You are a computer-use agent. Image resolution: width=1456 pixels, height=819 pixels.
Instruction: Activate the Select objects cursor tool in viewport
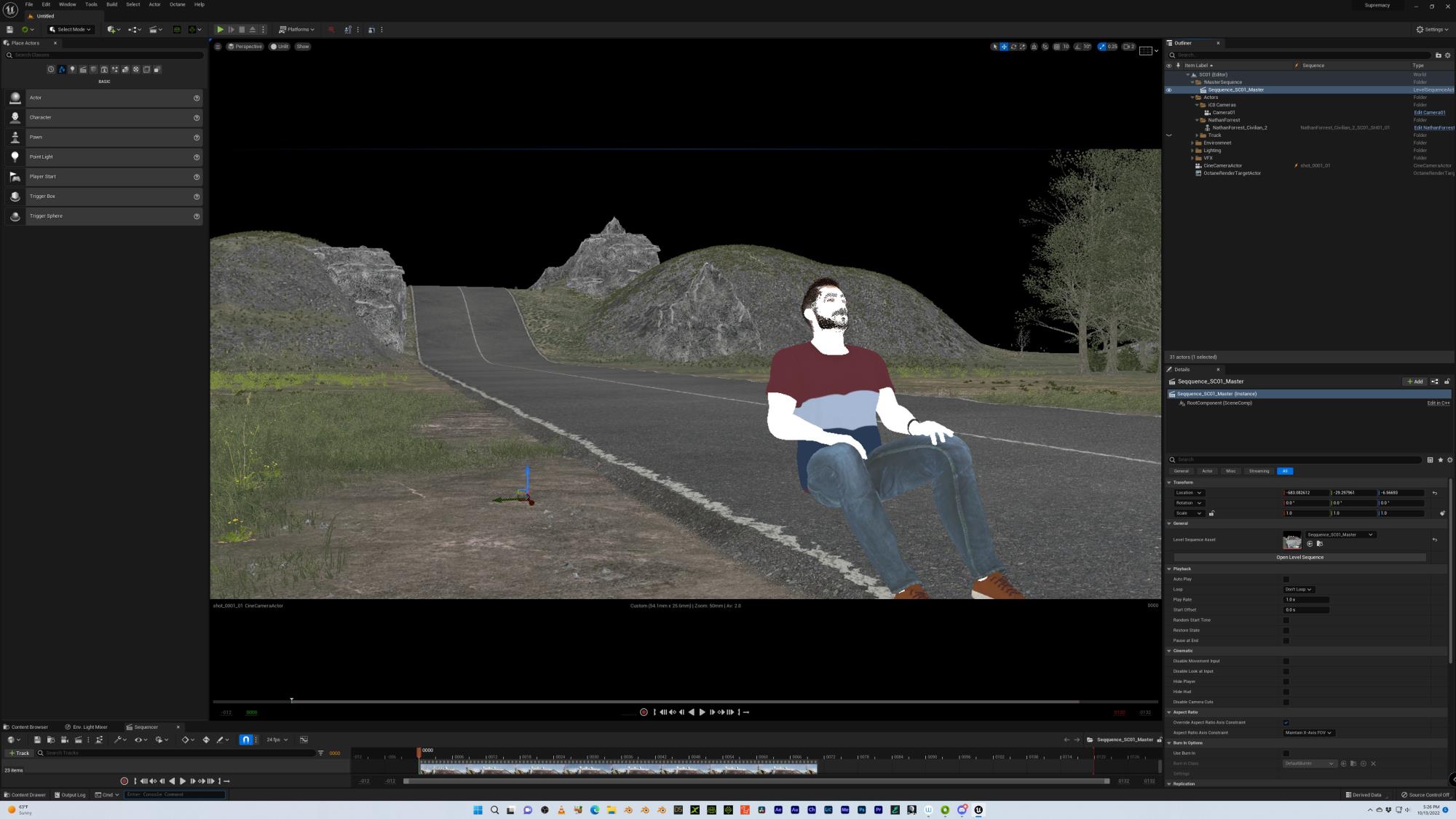pyautogui.click(x=994, y=47)
